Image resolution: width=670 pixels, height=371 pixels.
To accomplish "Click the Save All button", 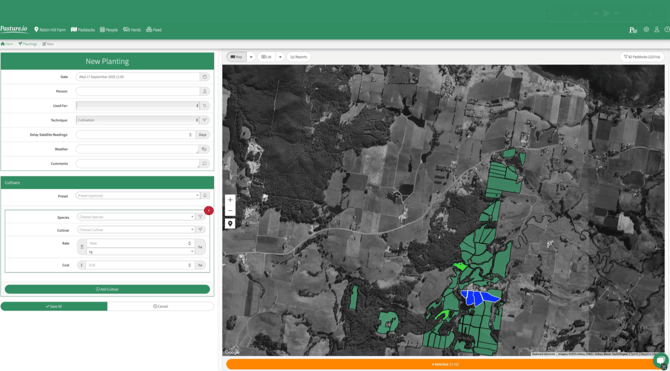I will [54, 306].
